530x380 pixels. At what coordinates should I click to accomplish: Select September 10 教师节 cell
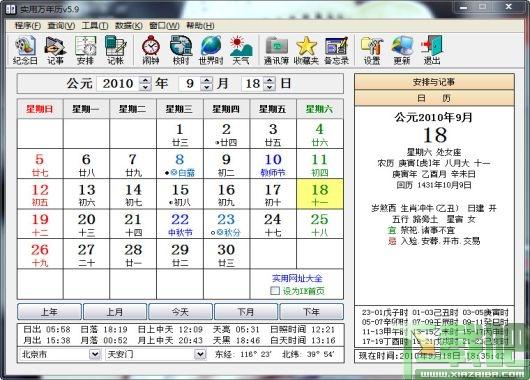273,164
